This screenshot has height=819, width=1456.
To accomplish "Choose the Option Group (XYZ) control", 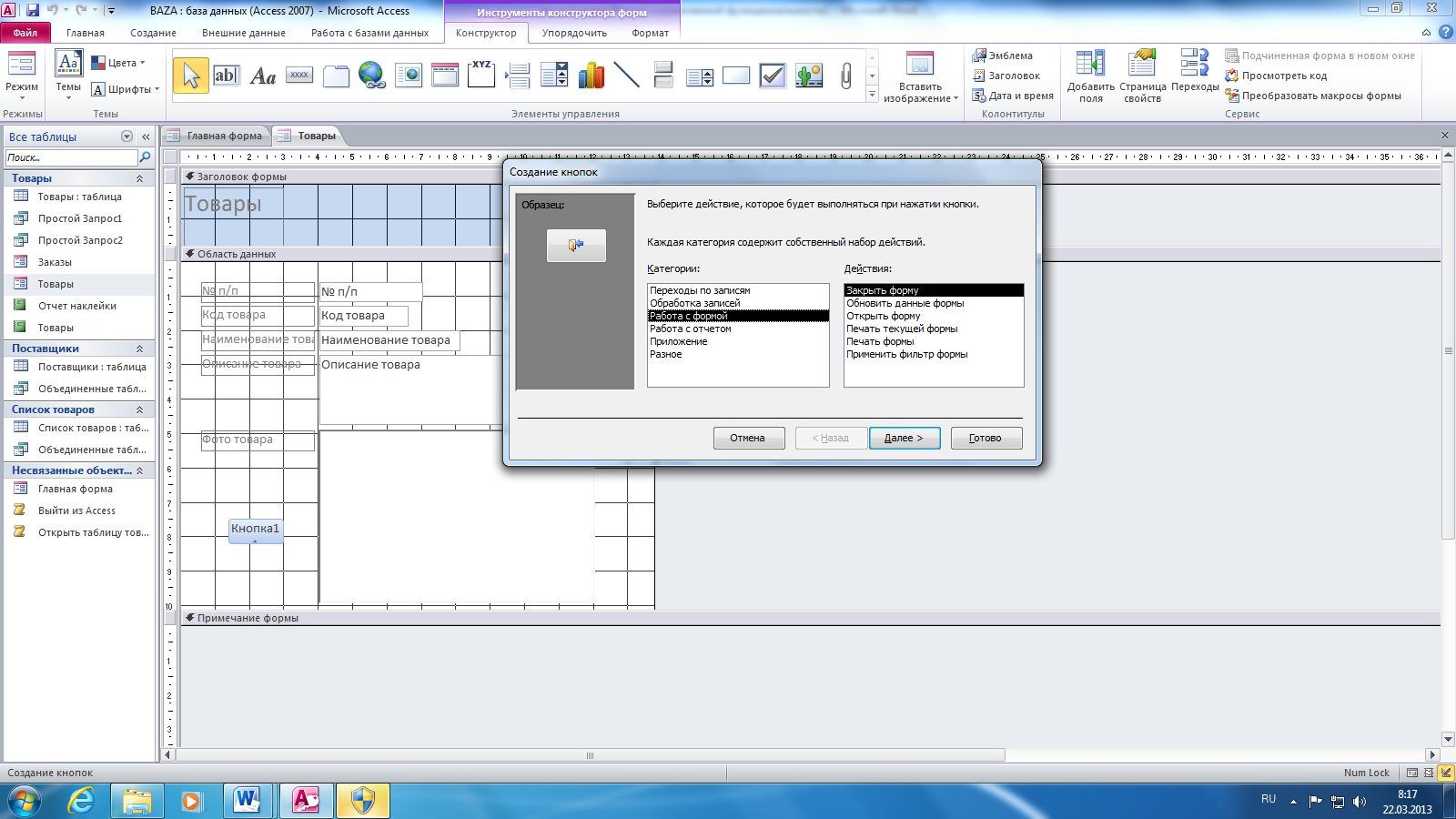I will pos(481,75).
